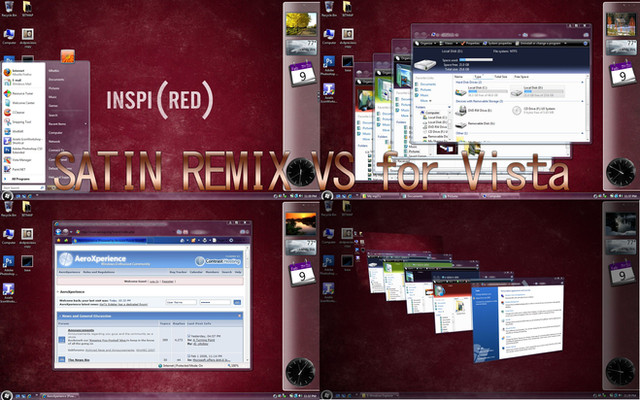Collapse Devices with Removable Storage group arrow
The height and width of the screenshot is (400, 640).
click(x=582, y=101)
